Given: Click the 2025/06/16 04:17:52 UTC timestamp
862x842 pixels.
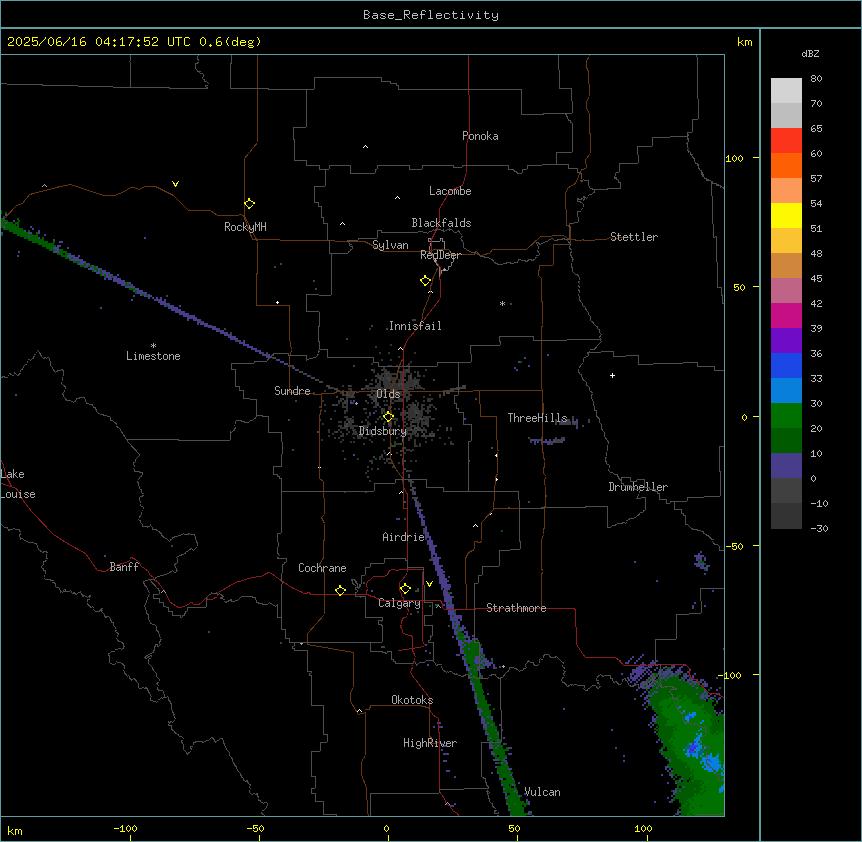Looking at the screenshot, I should coord(98,42).
